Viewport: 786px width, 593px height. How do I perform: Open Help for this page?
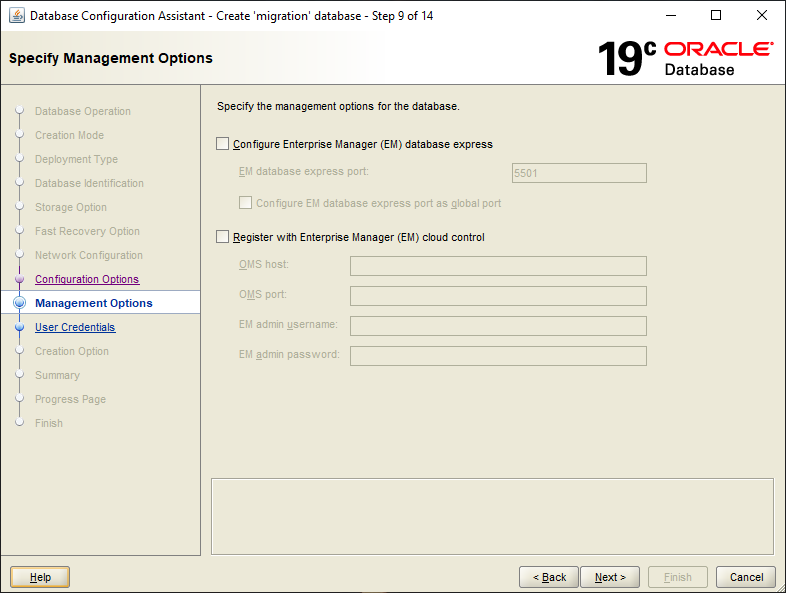(40, 577)
